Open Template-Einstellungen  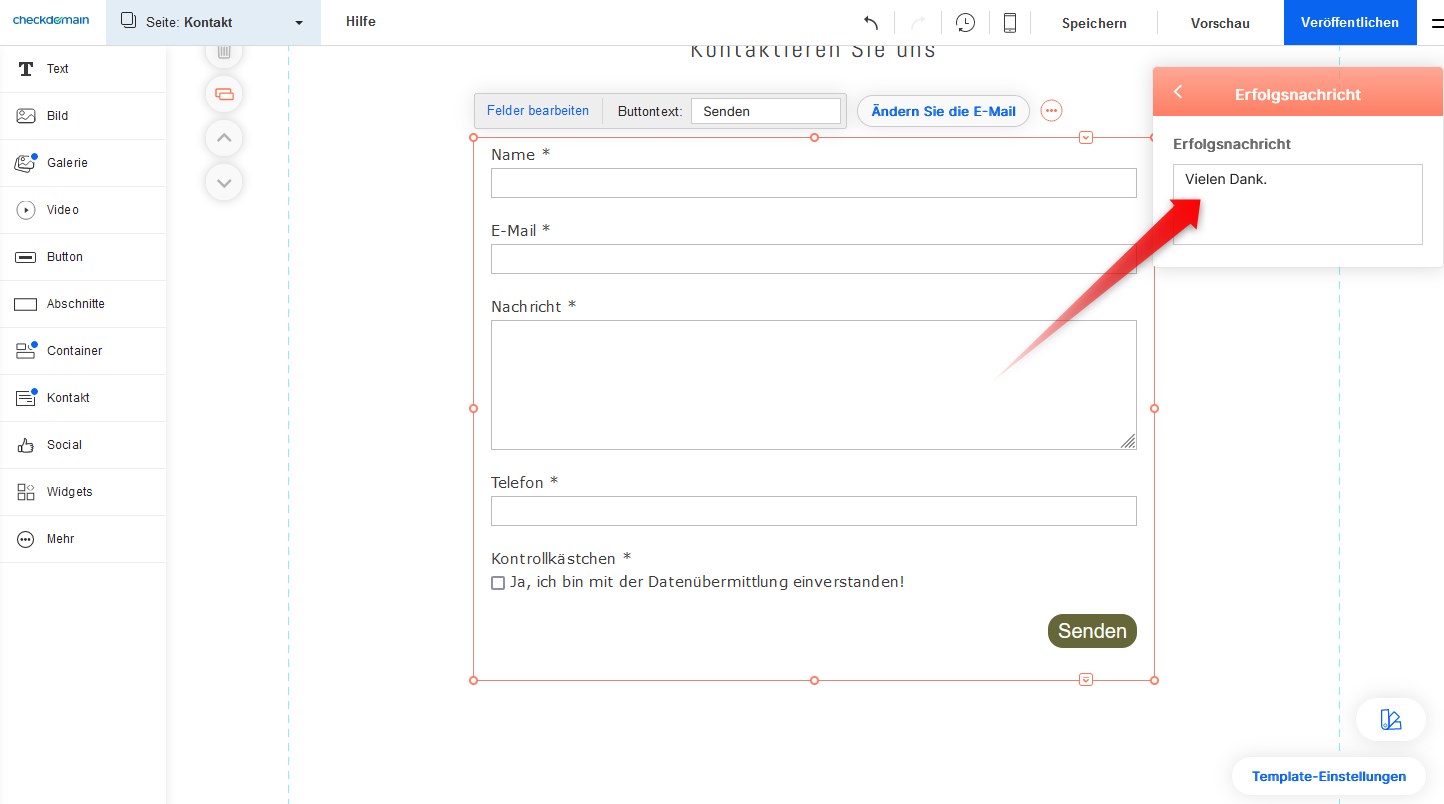tap(1328, 776)
